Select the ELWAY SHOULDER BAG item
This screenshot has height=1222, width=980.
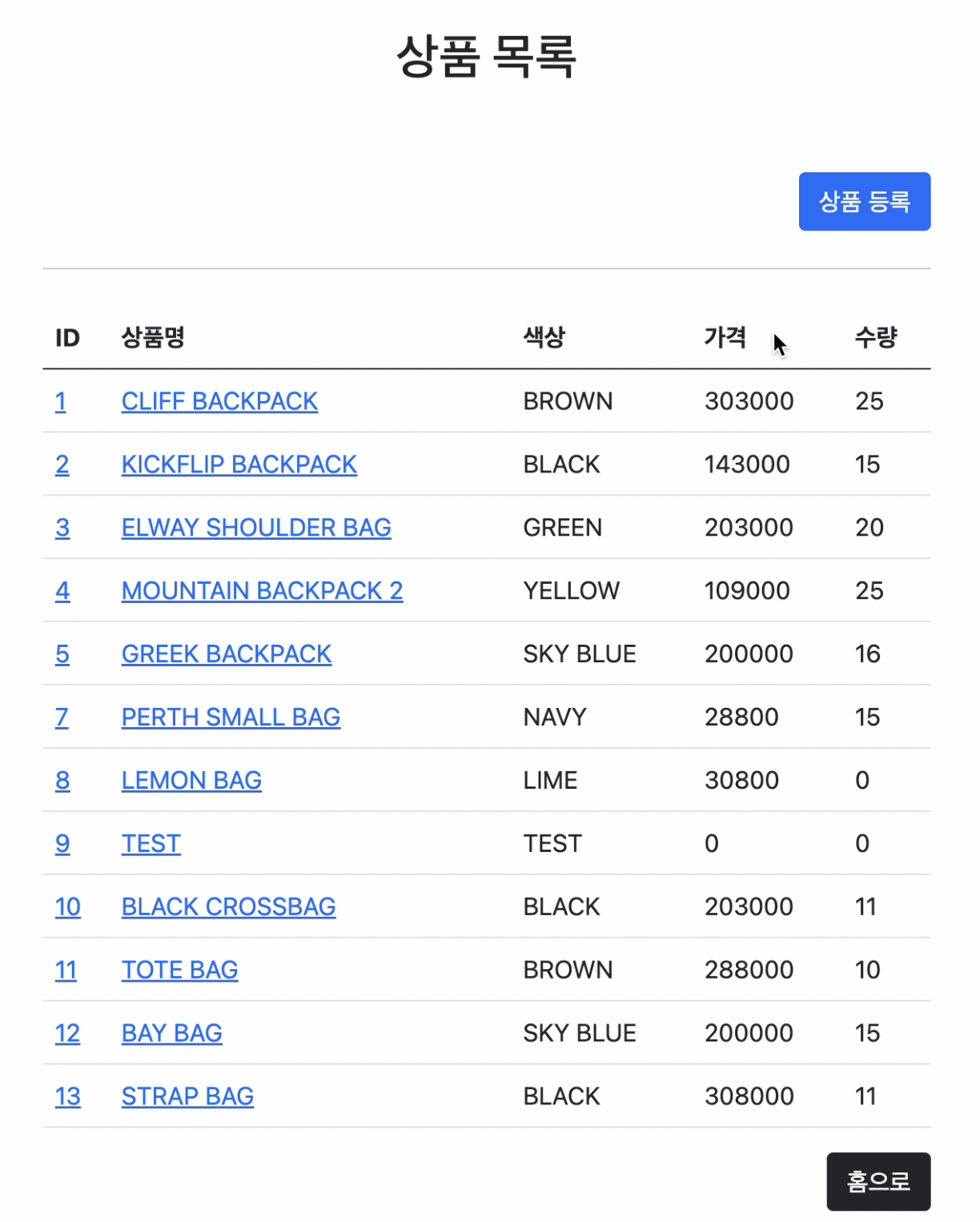point(256,527)
